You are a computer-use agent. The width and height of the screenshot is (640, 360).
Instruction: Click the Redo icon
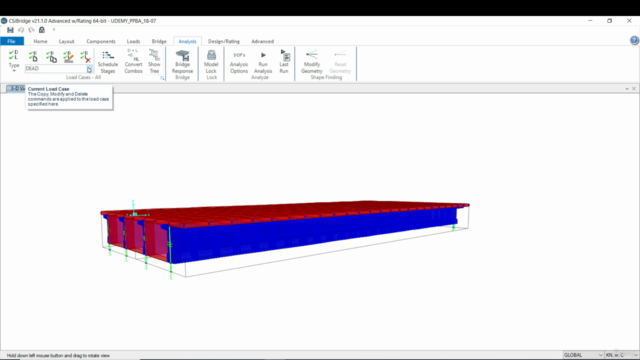[31, 30]
